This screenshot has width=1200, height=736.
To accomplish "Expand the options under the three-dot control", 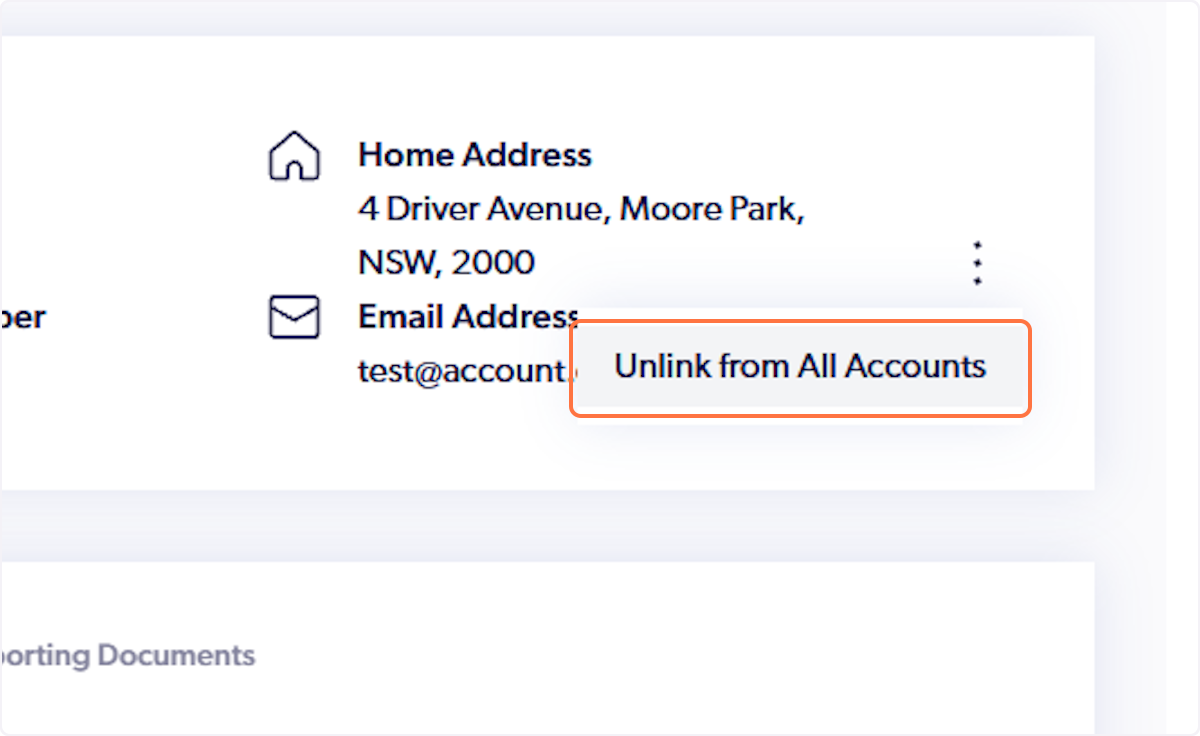I will click(977, 264).
